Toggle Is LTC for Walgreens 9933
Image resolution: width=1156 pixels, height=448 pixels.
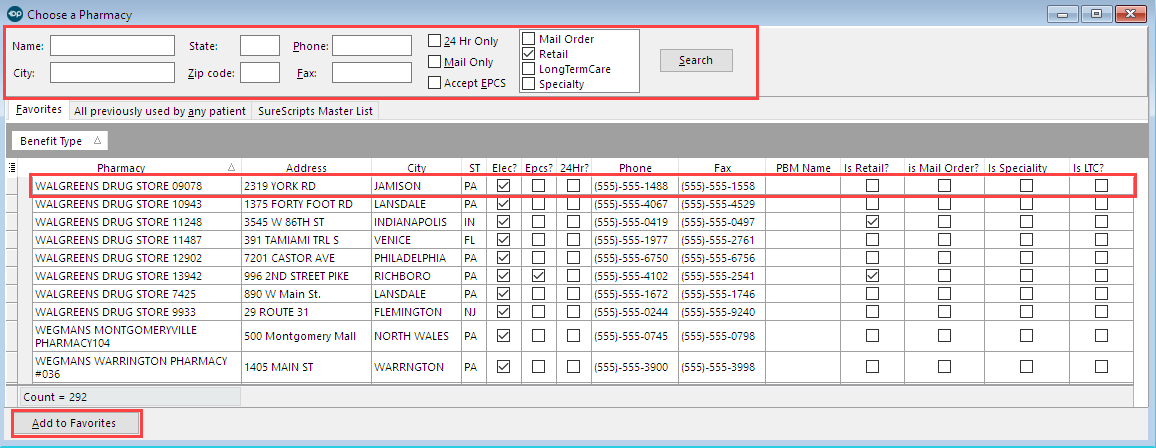[x=1101, y=312]
